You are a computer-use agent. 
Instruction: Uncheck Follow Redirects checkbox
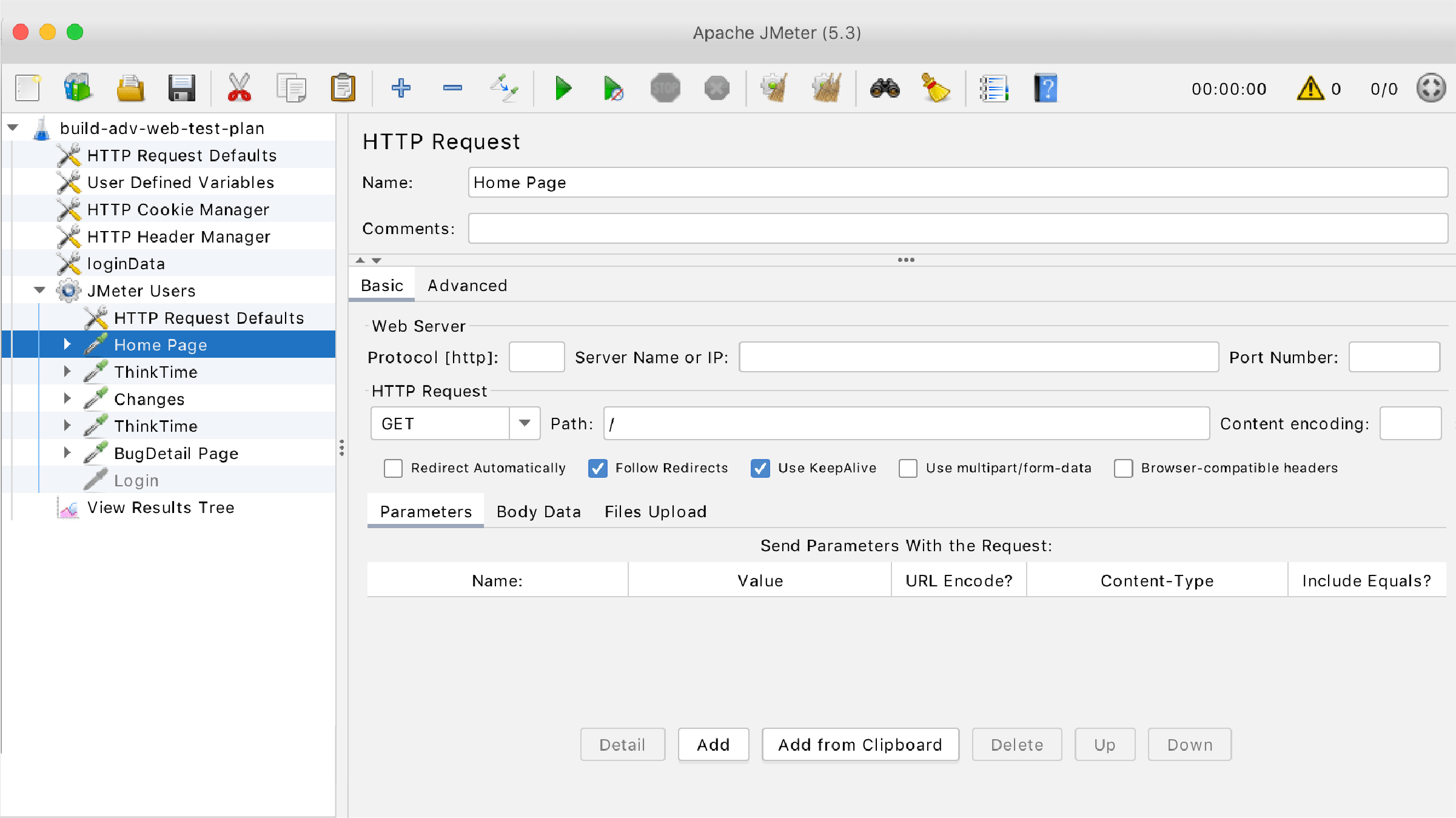[x=597, y=468]
